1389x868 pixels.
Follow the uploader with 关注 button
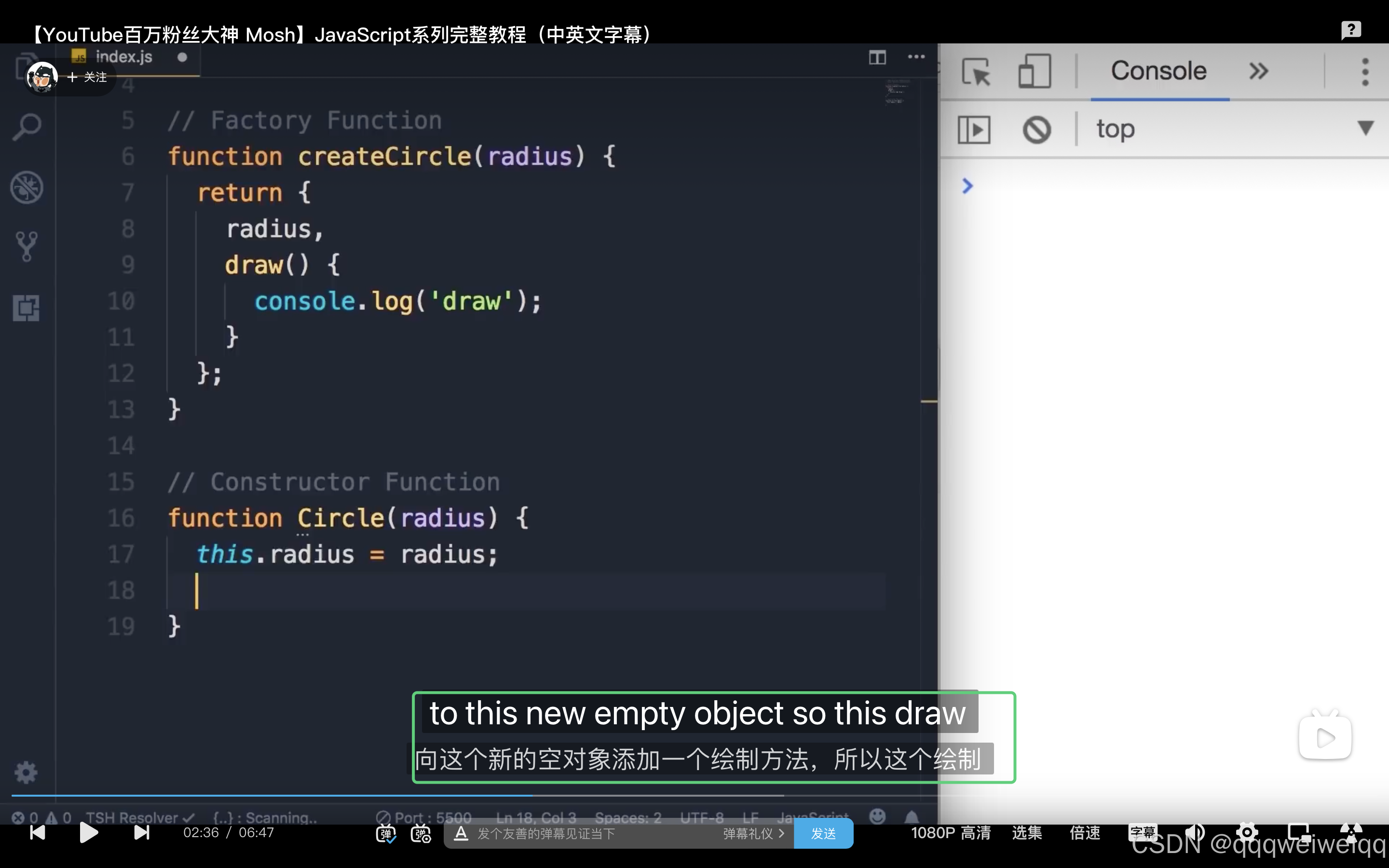coord(87,77)
